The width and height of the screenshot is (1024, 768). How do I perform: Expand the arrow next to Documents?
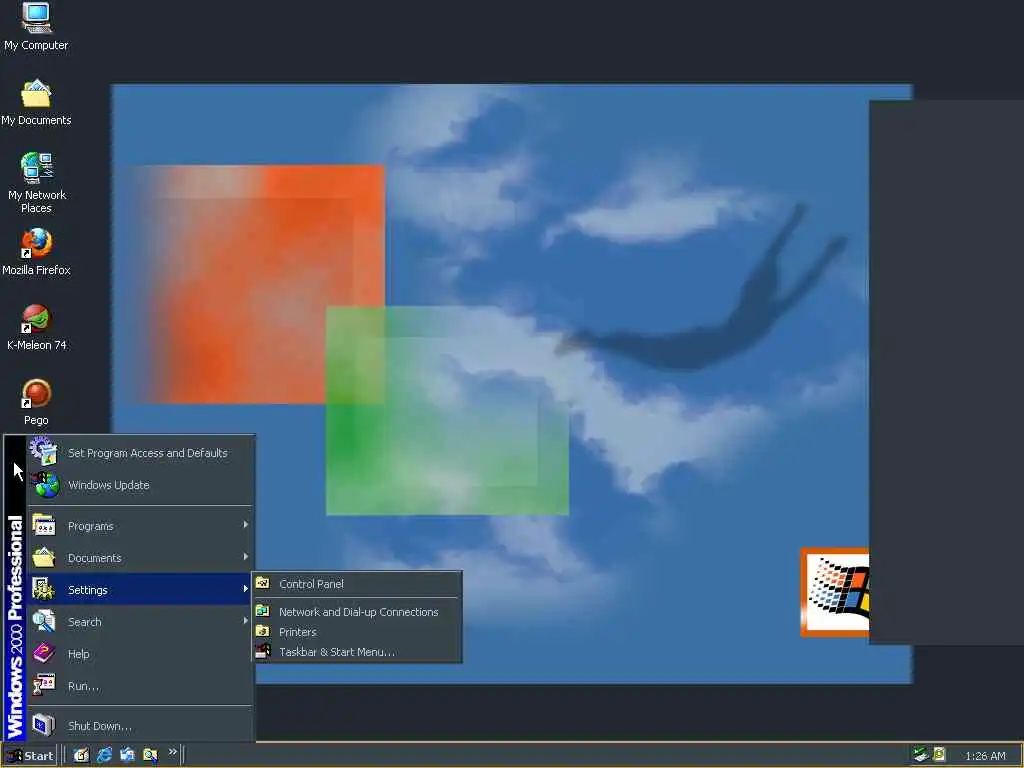pos(246,556)
